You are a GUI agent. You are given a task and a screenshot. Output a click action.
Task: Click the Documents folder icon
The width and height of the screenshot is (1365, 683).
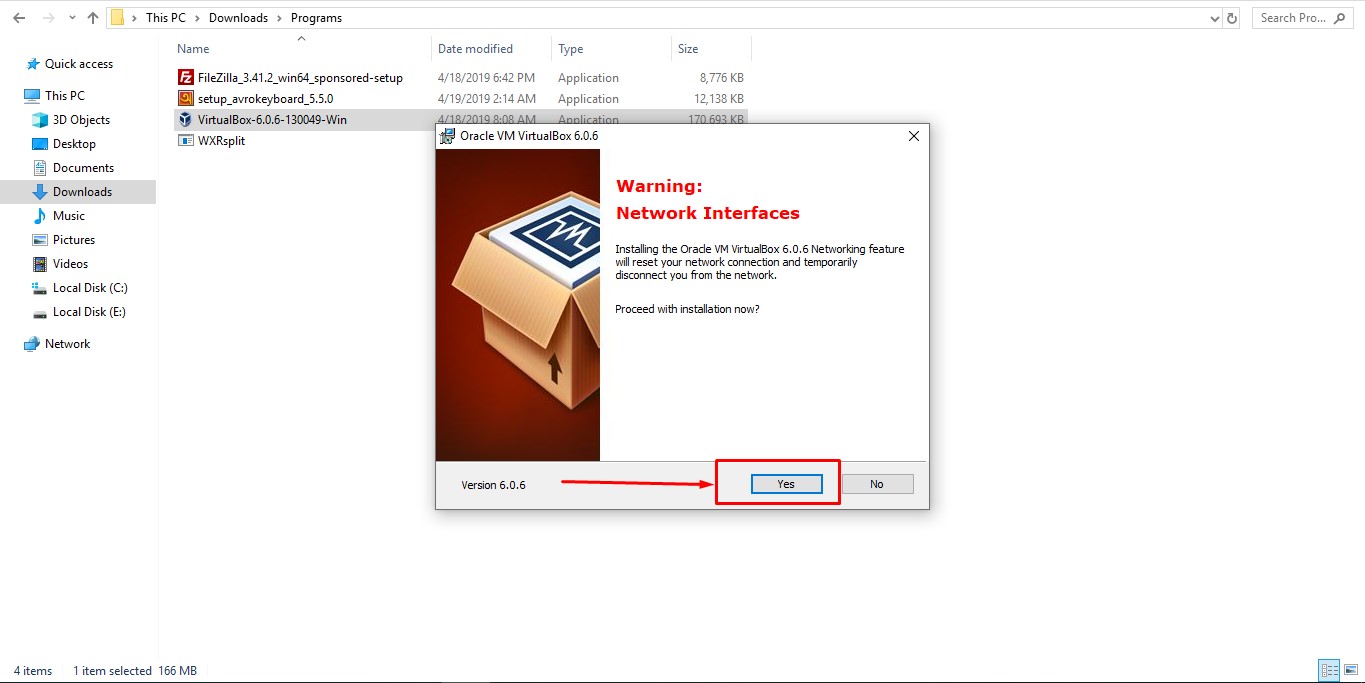click(x=40, y=168)
